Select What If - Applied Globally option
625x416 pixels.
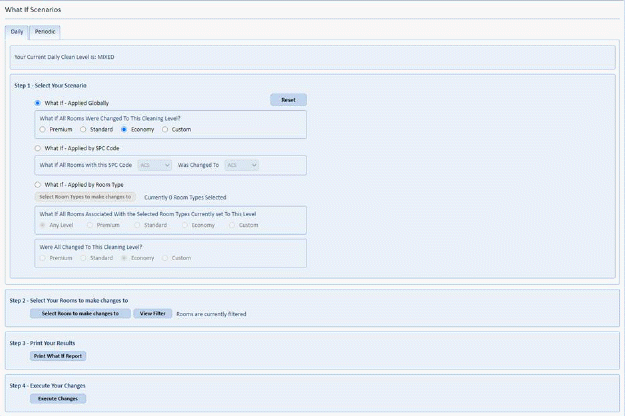pos(38,102)
